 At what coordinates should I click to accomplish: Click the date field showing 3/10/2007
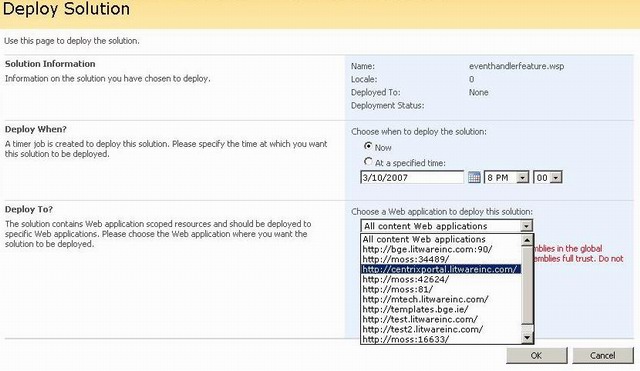412,178
